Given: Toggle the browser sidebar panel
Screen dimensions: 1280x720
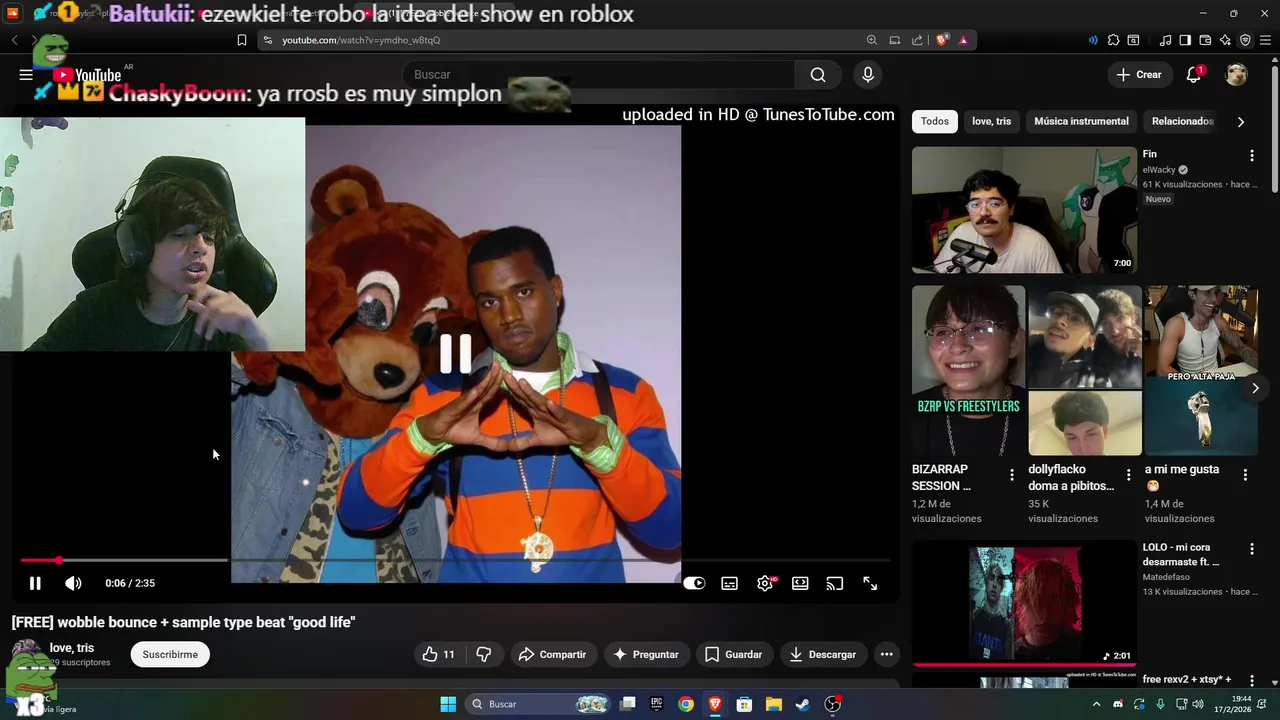Looking at the screenshot, I should [x=1185, y=40].
